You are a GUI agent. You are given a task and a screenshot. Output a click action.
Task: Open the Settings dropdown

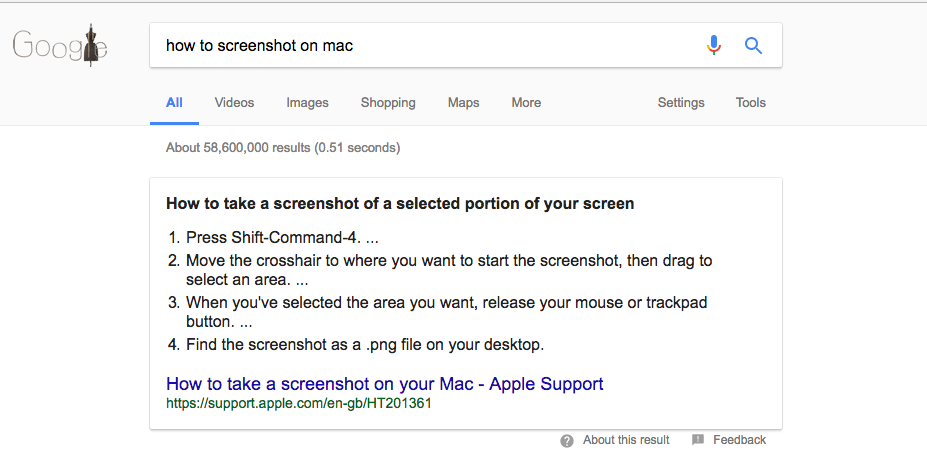[x=681, y=102]
